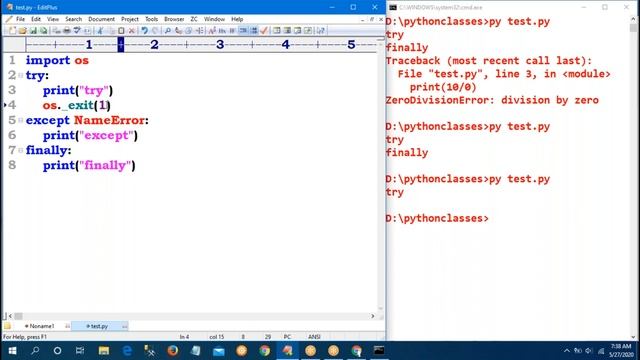Viewport: 640px width, 360px height.
Task: Click the Go to Line icon
Action: (199, 31)
